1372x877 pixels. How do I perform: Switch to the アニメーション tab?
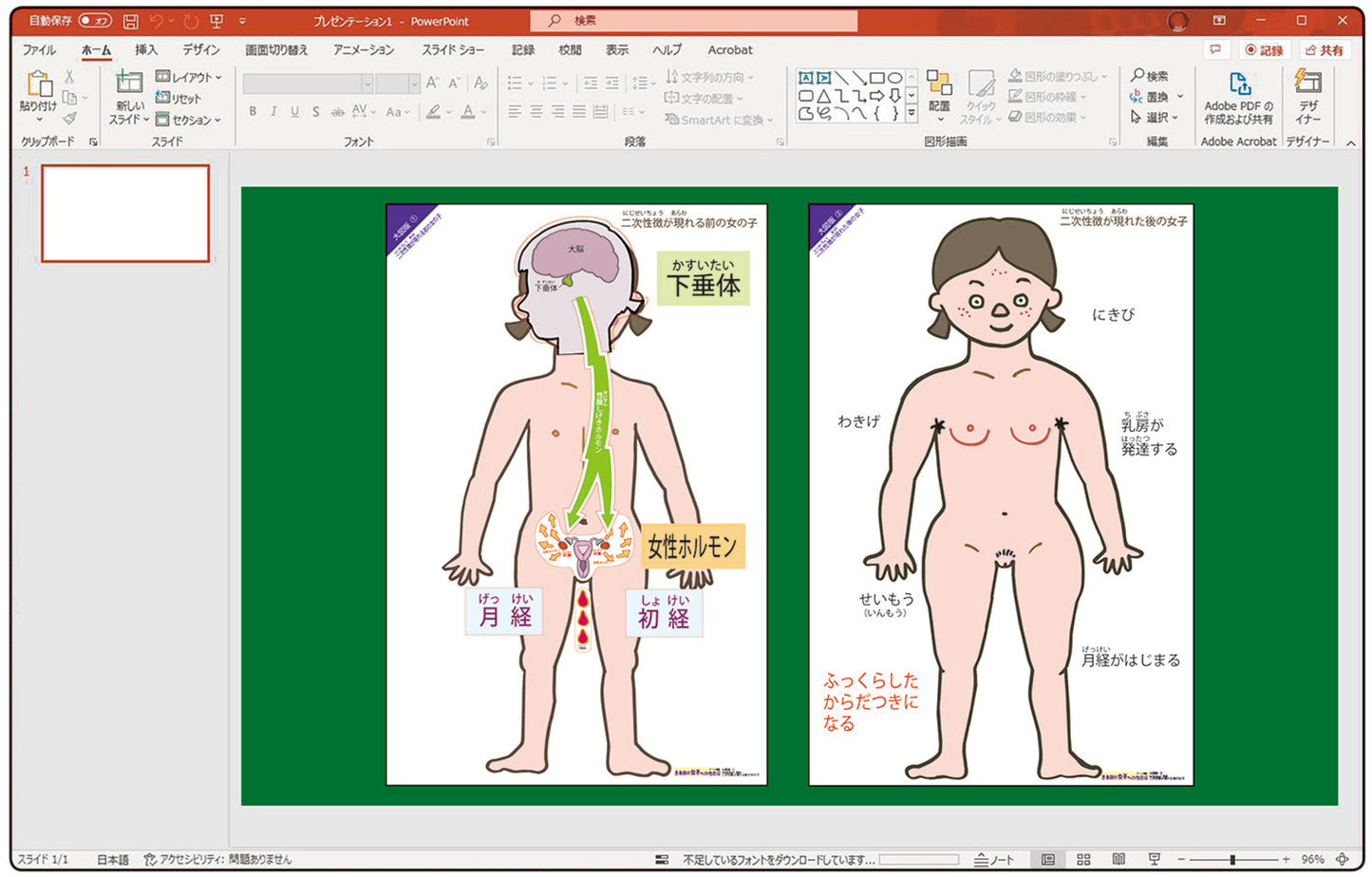pyautogui.click(x=364, y=49)
